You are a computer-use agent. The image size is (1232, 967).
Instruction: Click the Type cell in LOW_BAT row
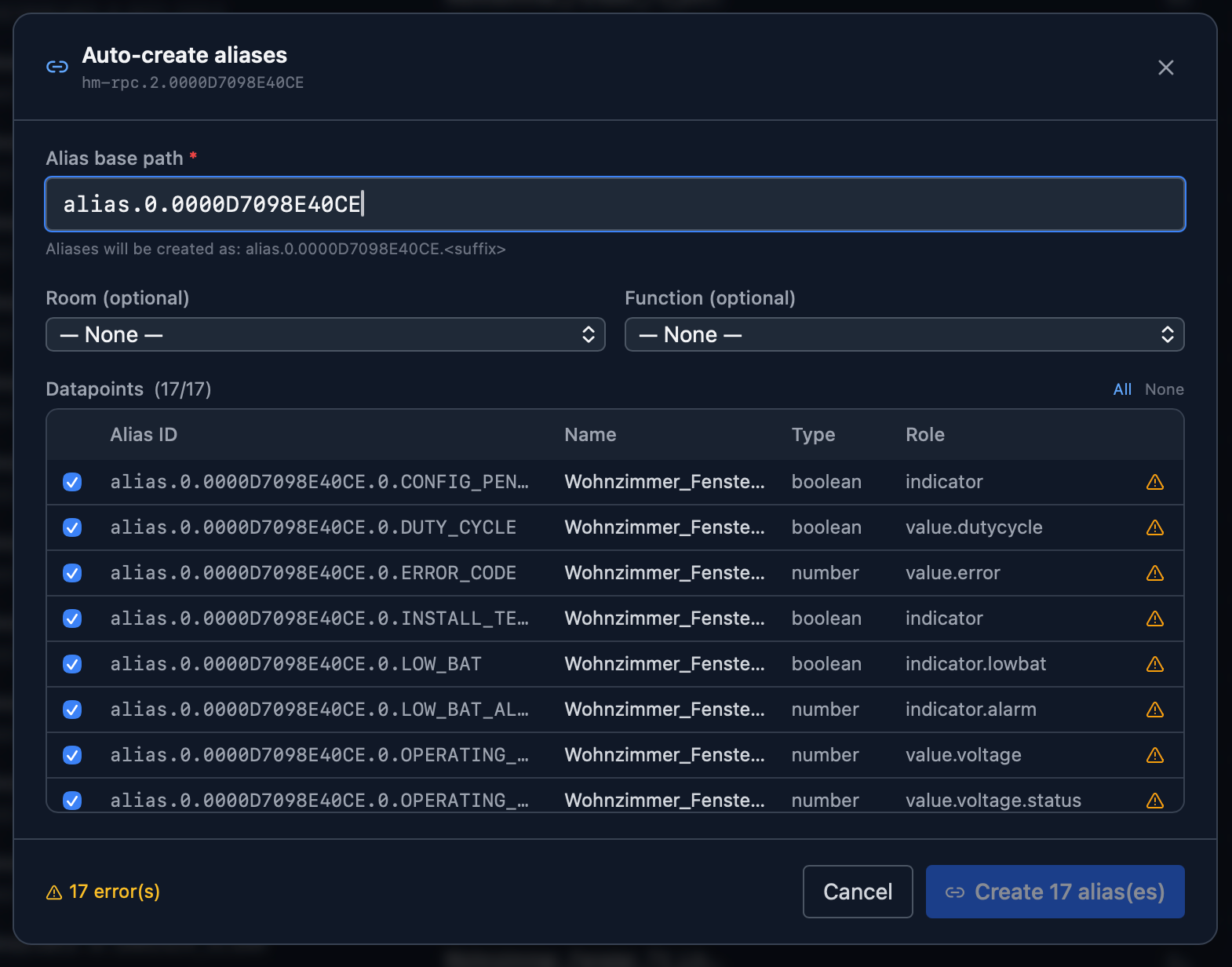[x=826, y=664]
